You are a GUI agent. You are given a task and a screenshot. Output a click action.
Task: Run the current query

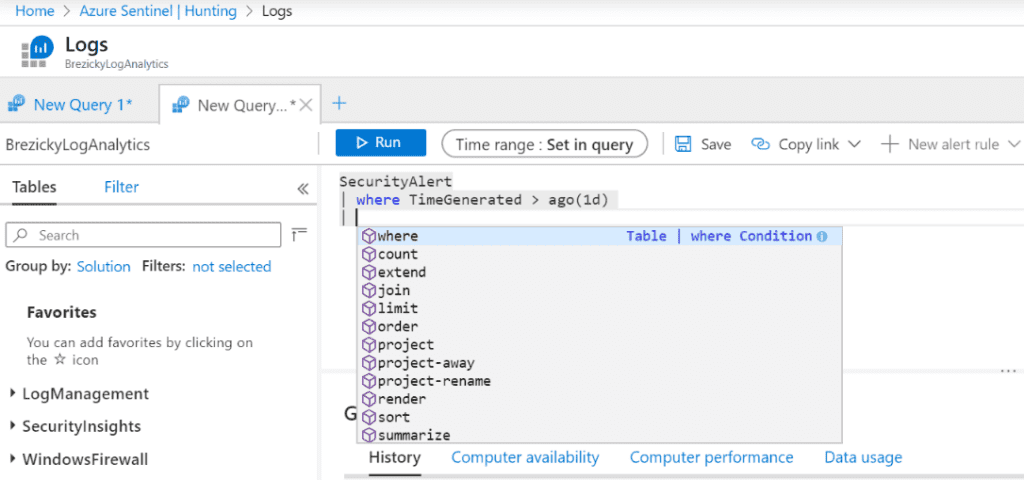[x=381, y=143]
